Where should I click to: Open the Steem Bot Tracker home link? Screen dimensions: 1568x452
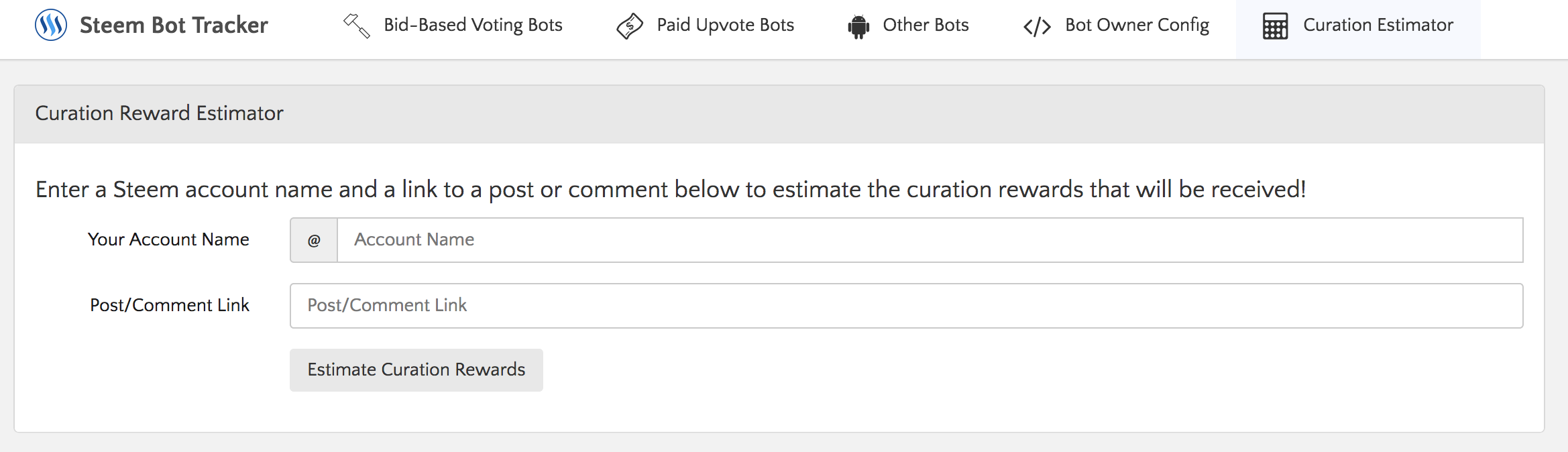point(174,25)
